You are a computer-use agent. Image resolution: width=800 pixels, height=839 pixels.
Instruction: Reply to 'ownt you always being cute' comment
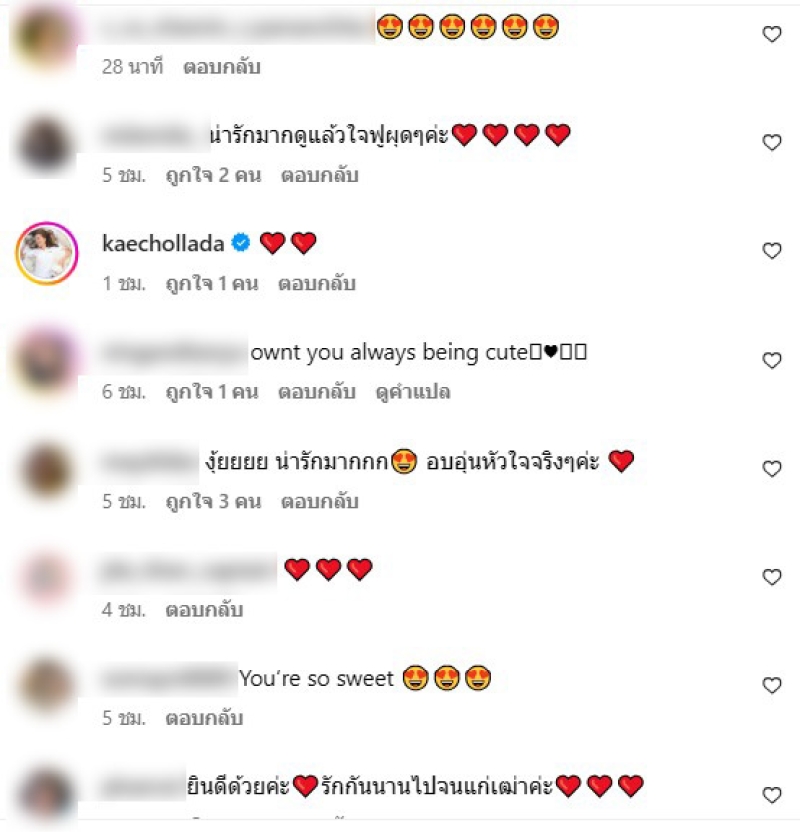click(x=317, y=392)
